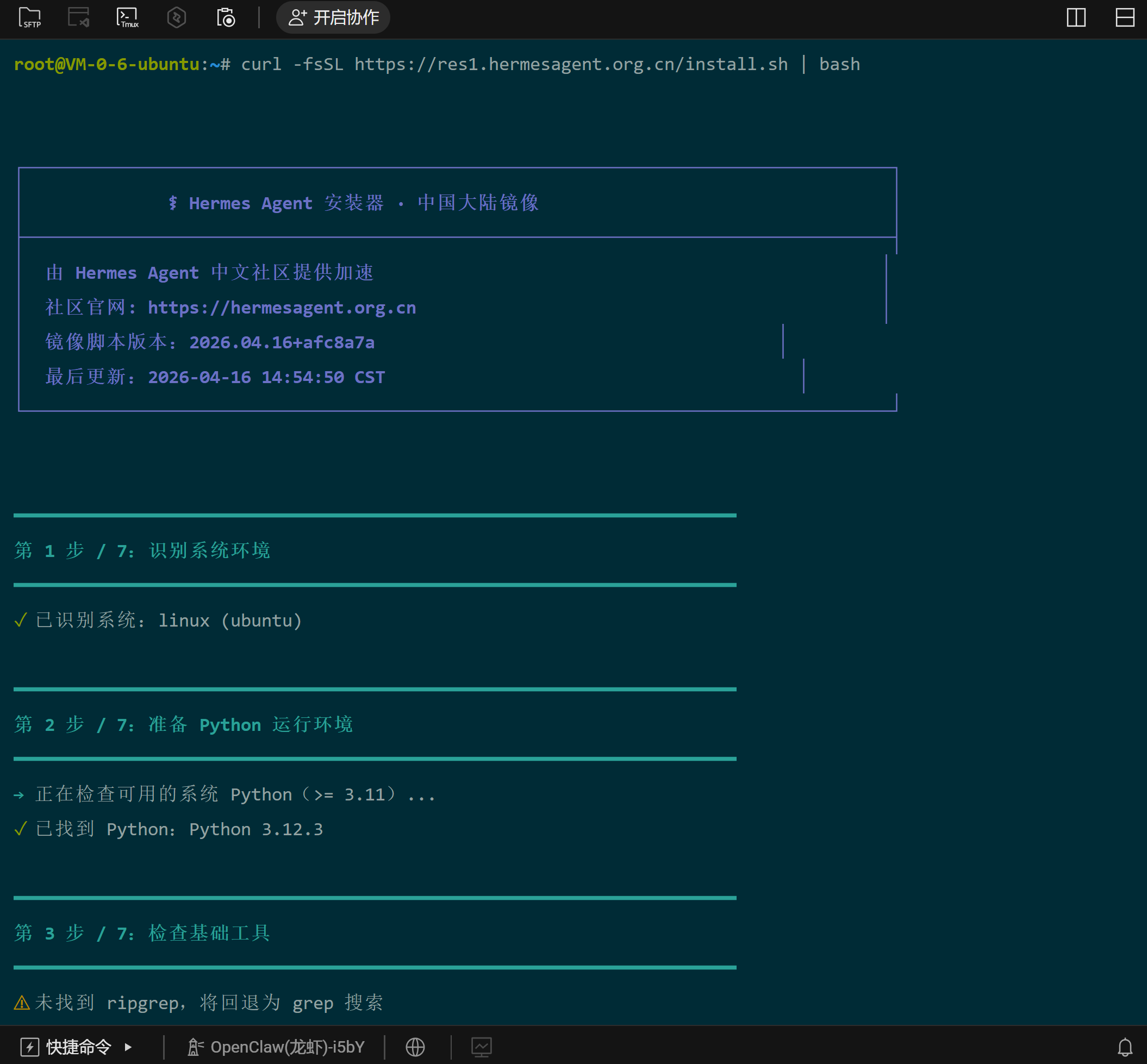The image size is (1147, 1064).
Task: Click the globe icon in the status bar
Action: [x=415, y=1047]
